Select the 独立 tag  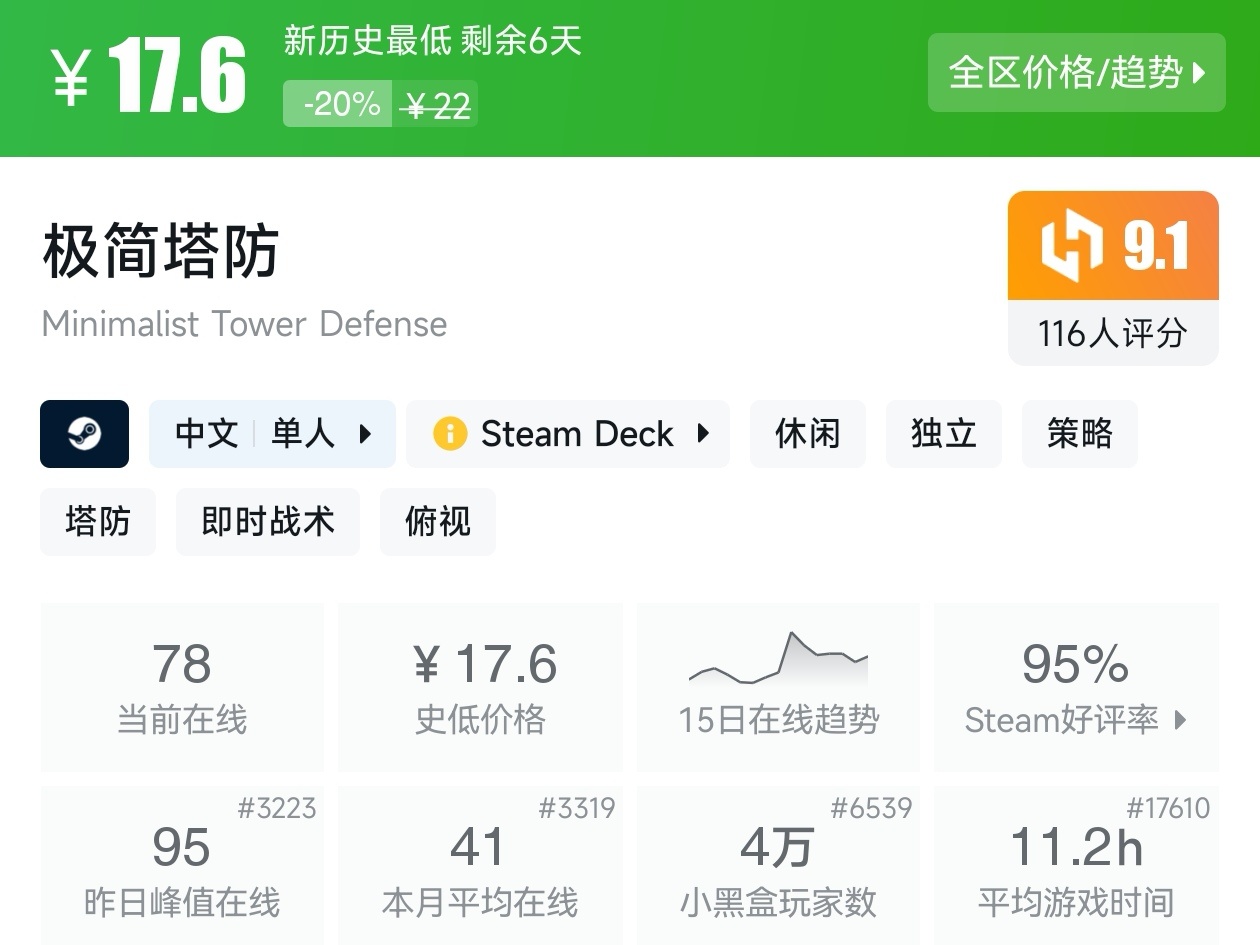[x=943, y=434]
